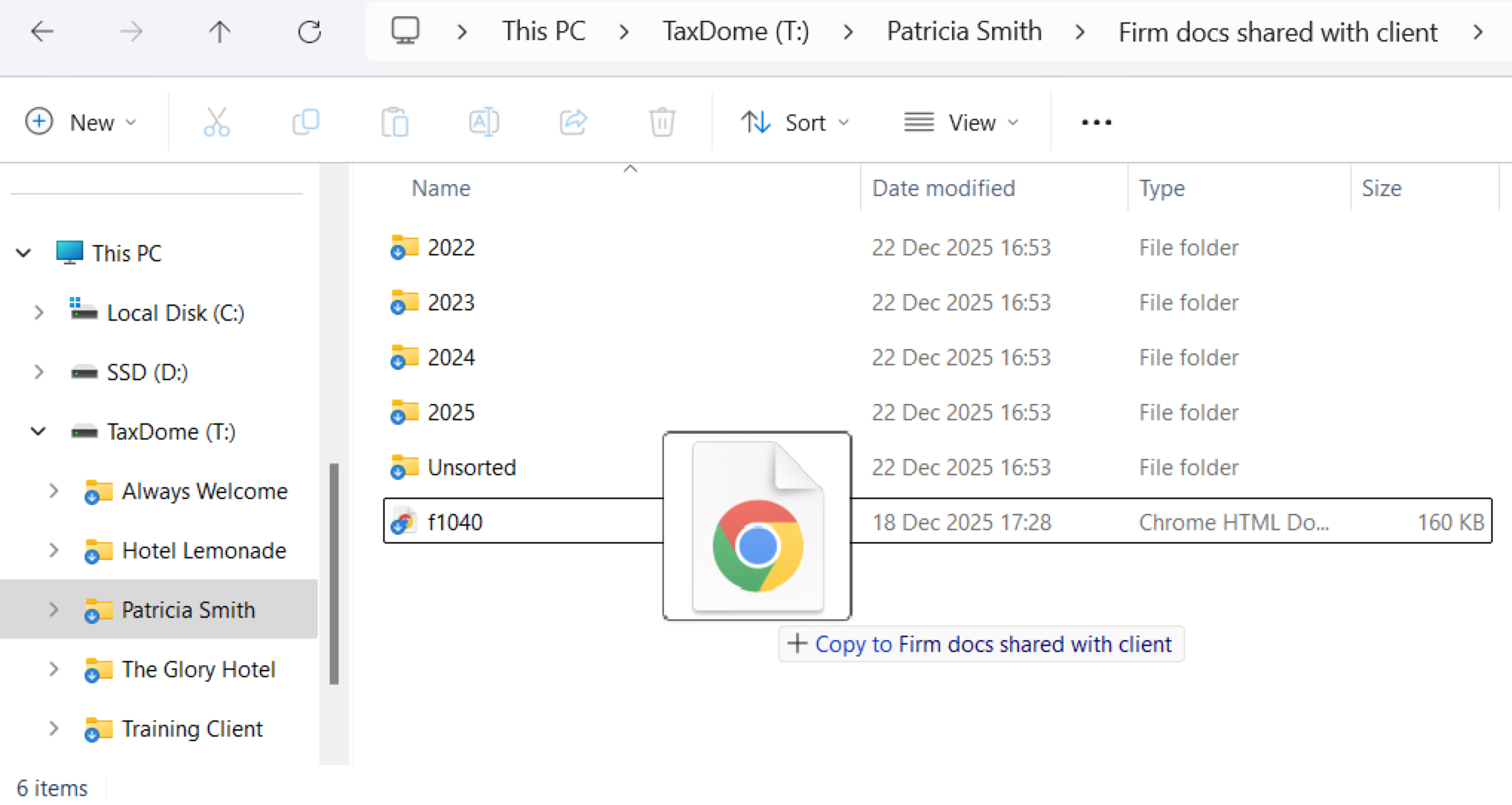Image resolution: width=1512 pixels, height=805 pixels.
Task: Sort by the Date modified column header
Action: [x=943, y=189]
